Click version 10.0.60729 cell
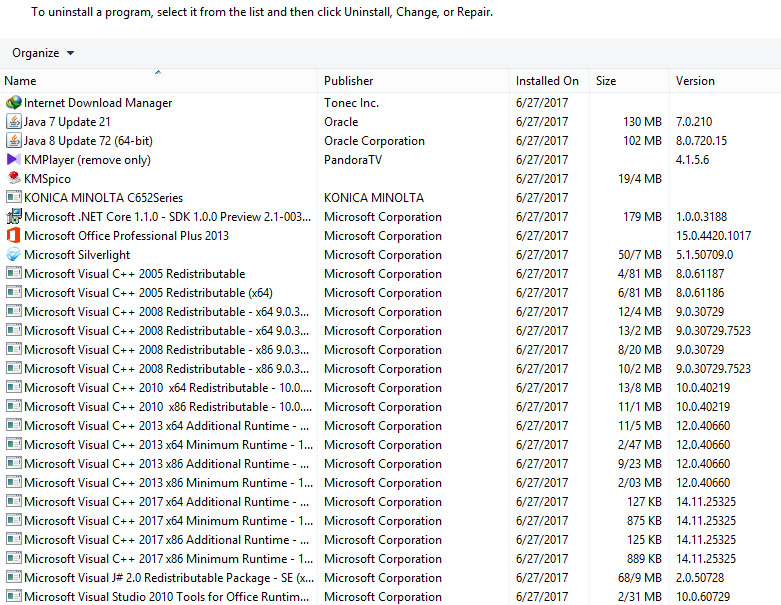Screen dimensions: 781x605 (703, 597)
